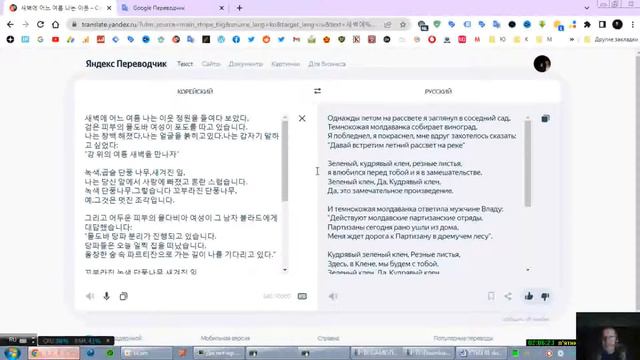Go back in browser history
The height and width of the screenshot is (360, 640).
point(10,24)
